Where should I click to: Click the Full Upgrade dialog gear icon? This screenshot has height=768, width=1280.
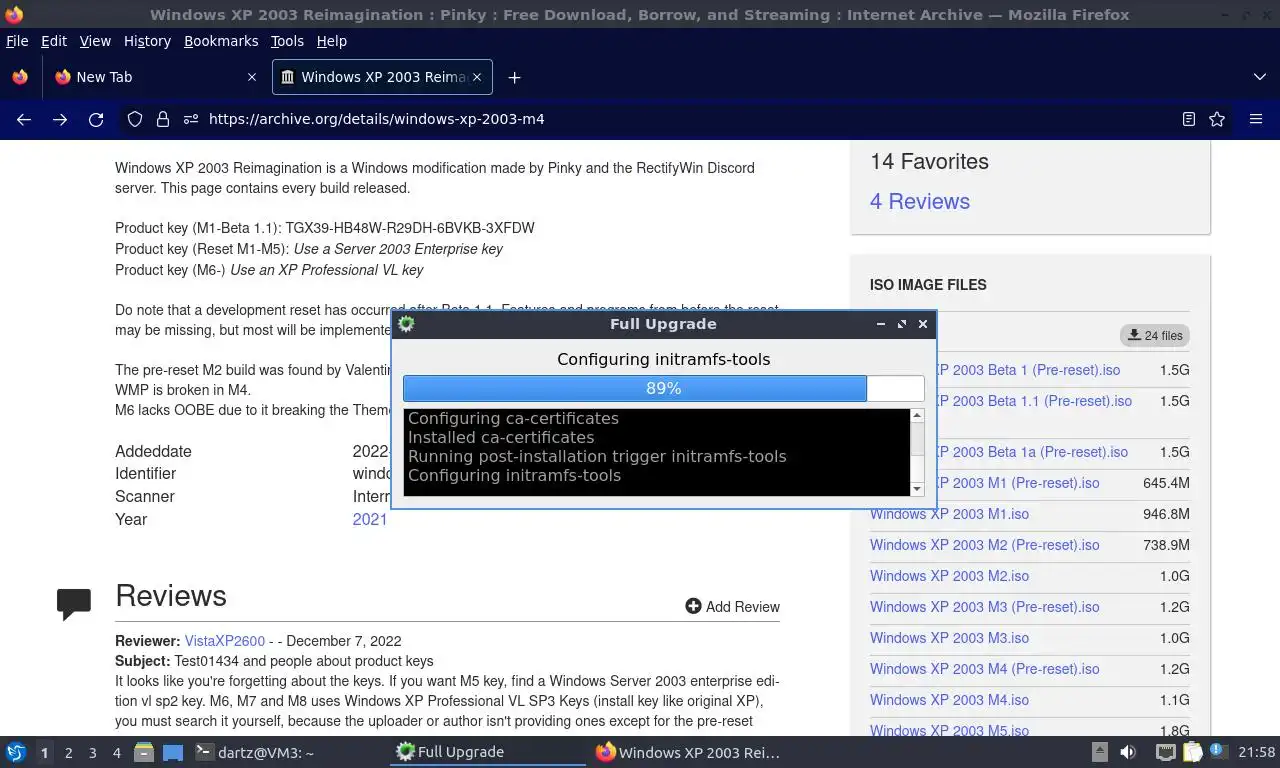point(406,324)
